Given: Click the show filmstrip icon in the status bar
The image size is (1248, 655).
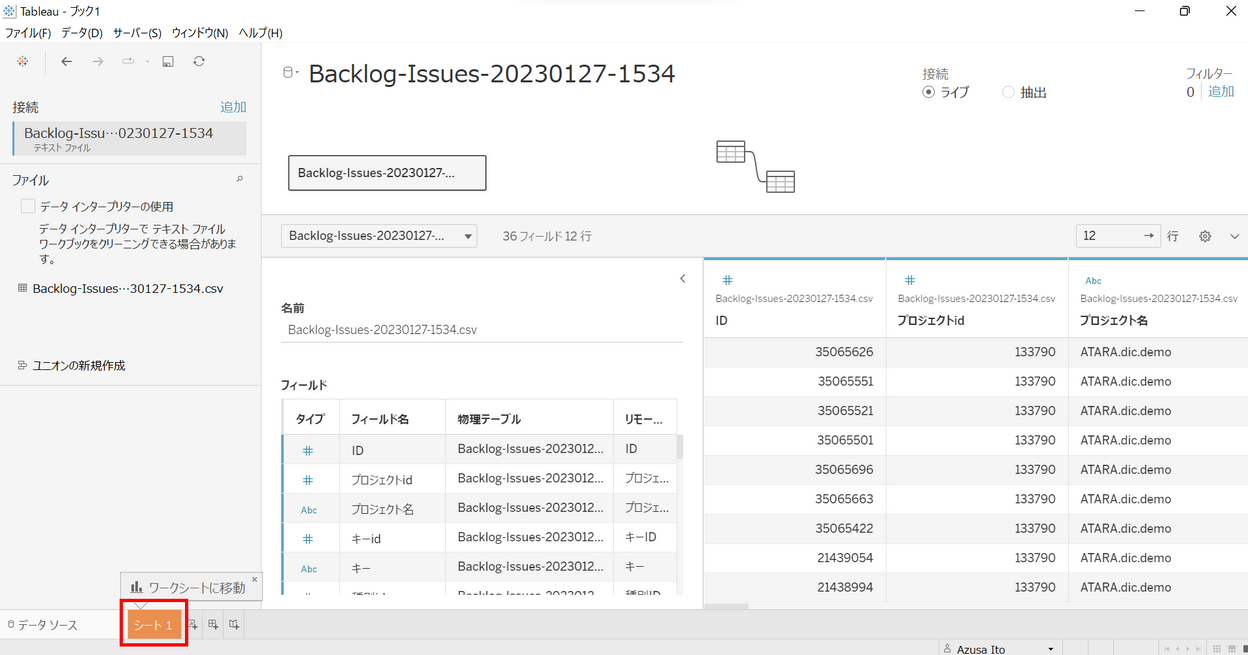Looking at the screenshot, I should pos(1232,649).
